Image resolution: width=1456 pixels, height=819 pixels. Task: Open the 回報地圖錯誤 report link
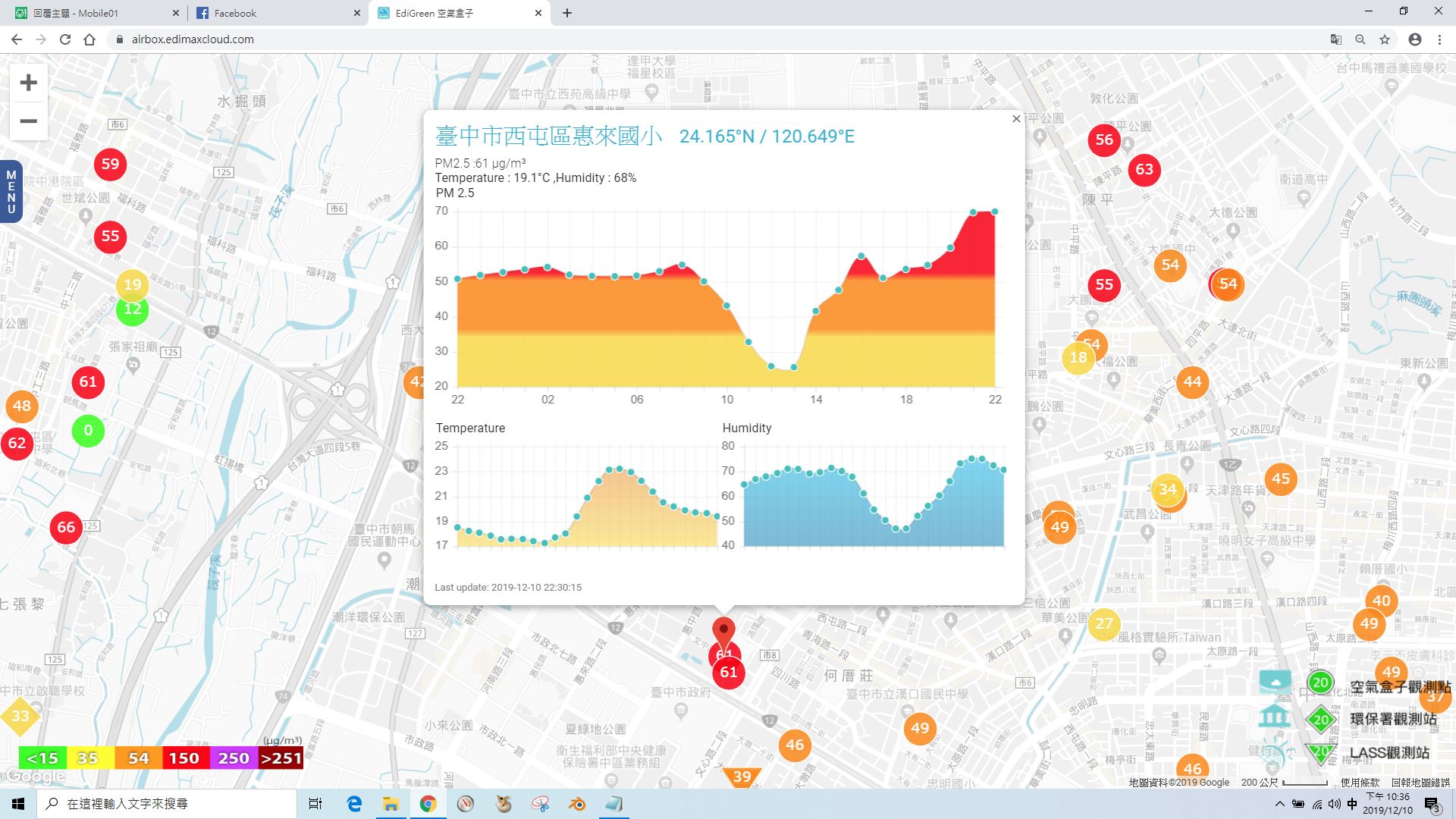pos(1420,782)
